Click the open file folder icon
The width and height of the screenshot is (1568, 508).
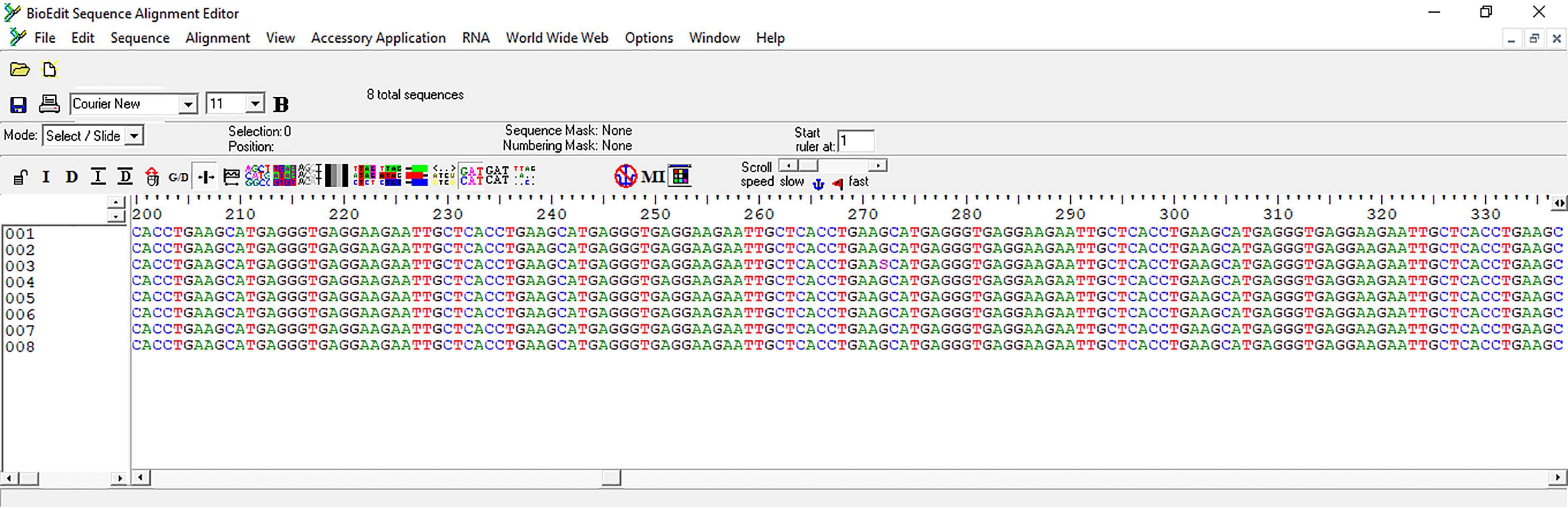coord(20,69)
